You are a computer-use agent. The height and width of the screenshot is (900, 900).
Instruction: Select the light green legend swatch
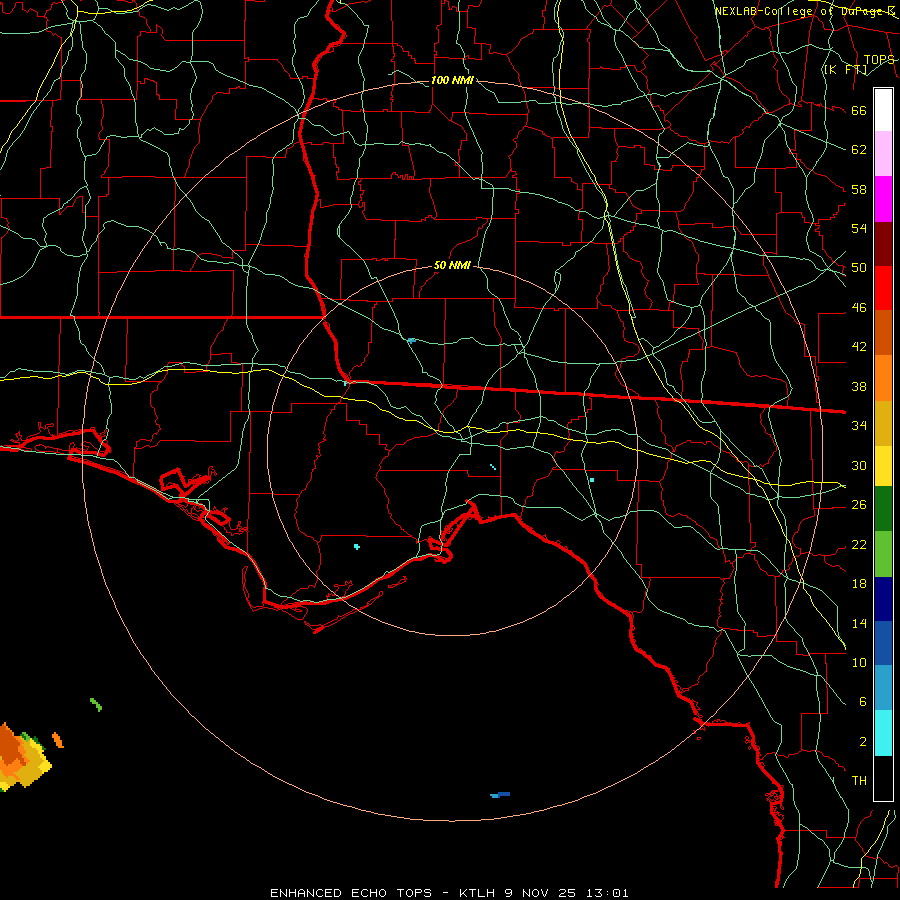[883, 554]
